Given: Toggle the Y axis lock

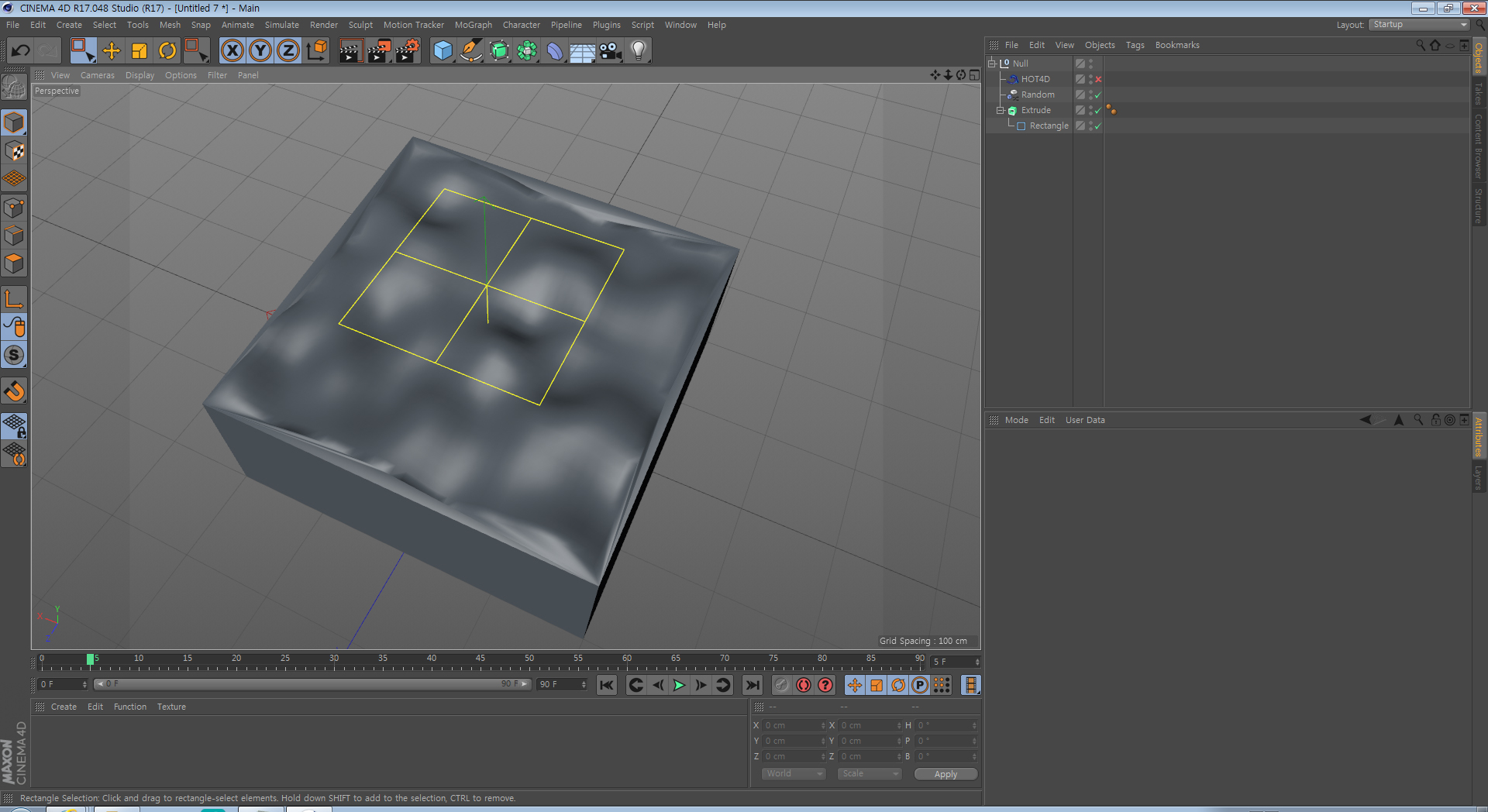Looking at the screenshot, I should point(260,51).
